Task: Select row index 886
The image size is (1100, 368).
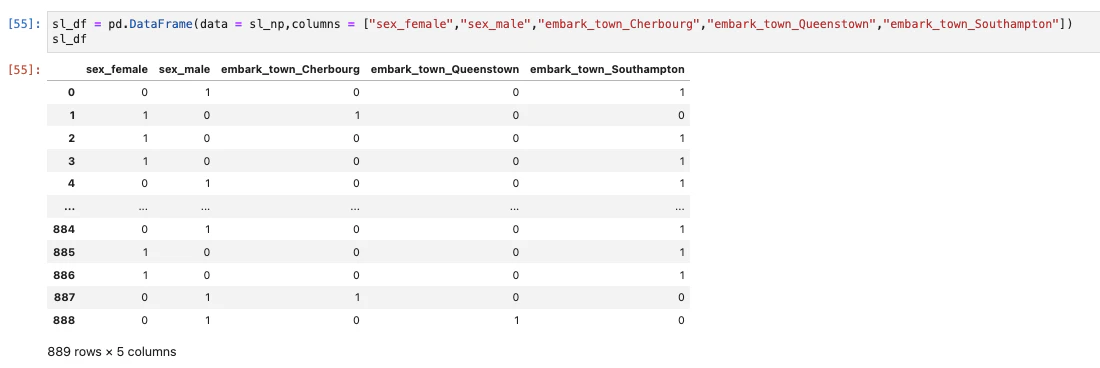Action: coord(65,275)
